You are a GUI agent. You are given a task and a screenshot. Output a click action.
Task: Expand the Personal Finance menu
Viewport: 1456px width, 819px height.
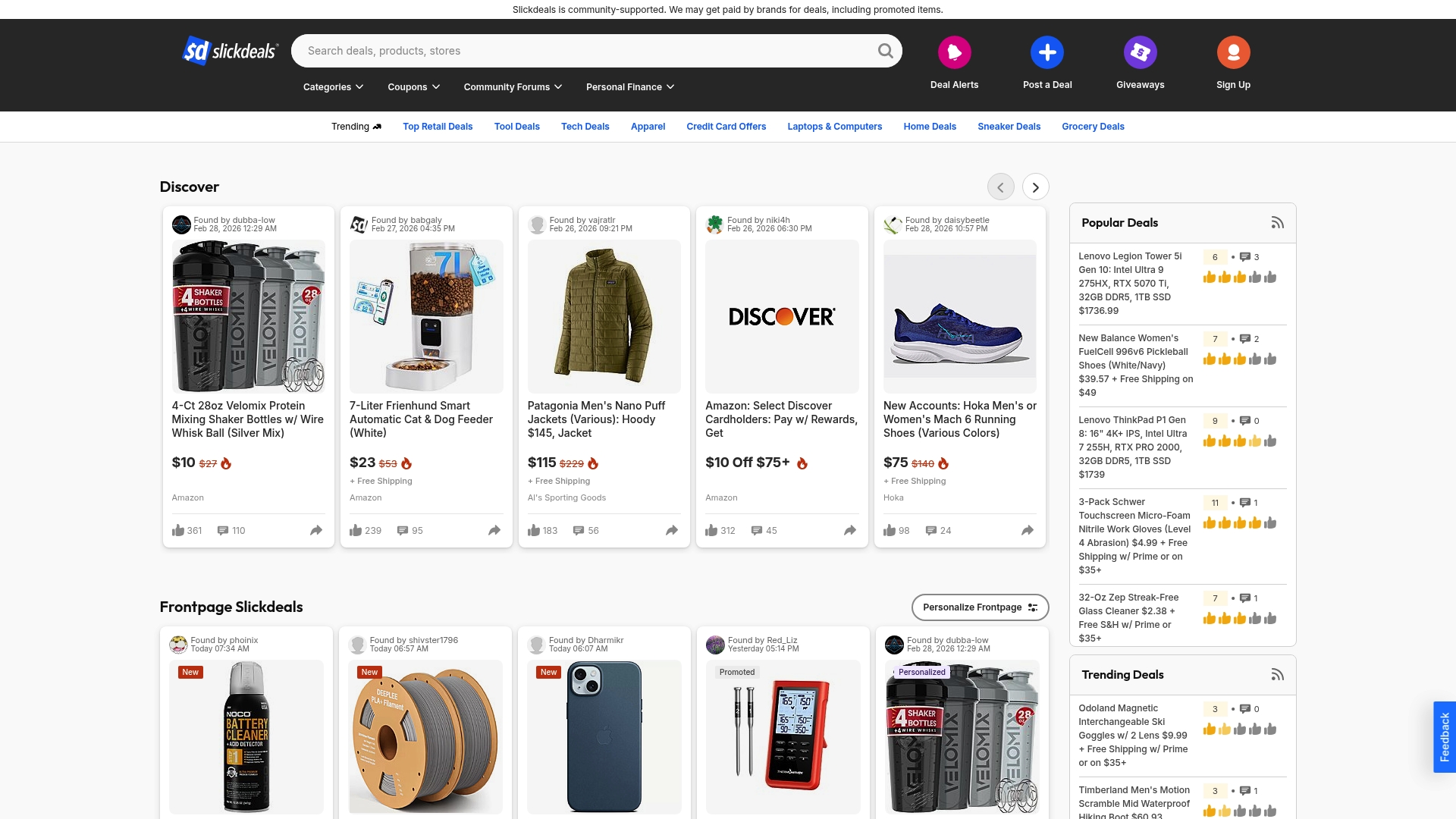click(629, 86)
